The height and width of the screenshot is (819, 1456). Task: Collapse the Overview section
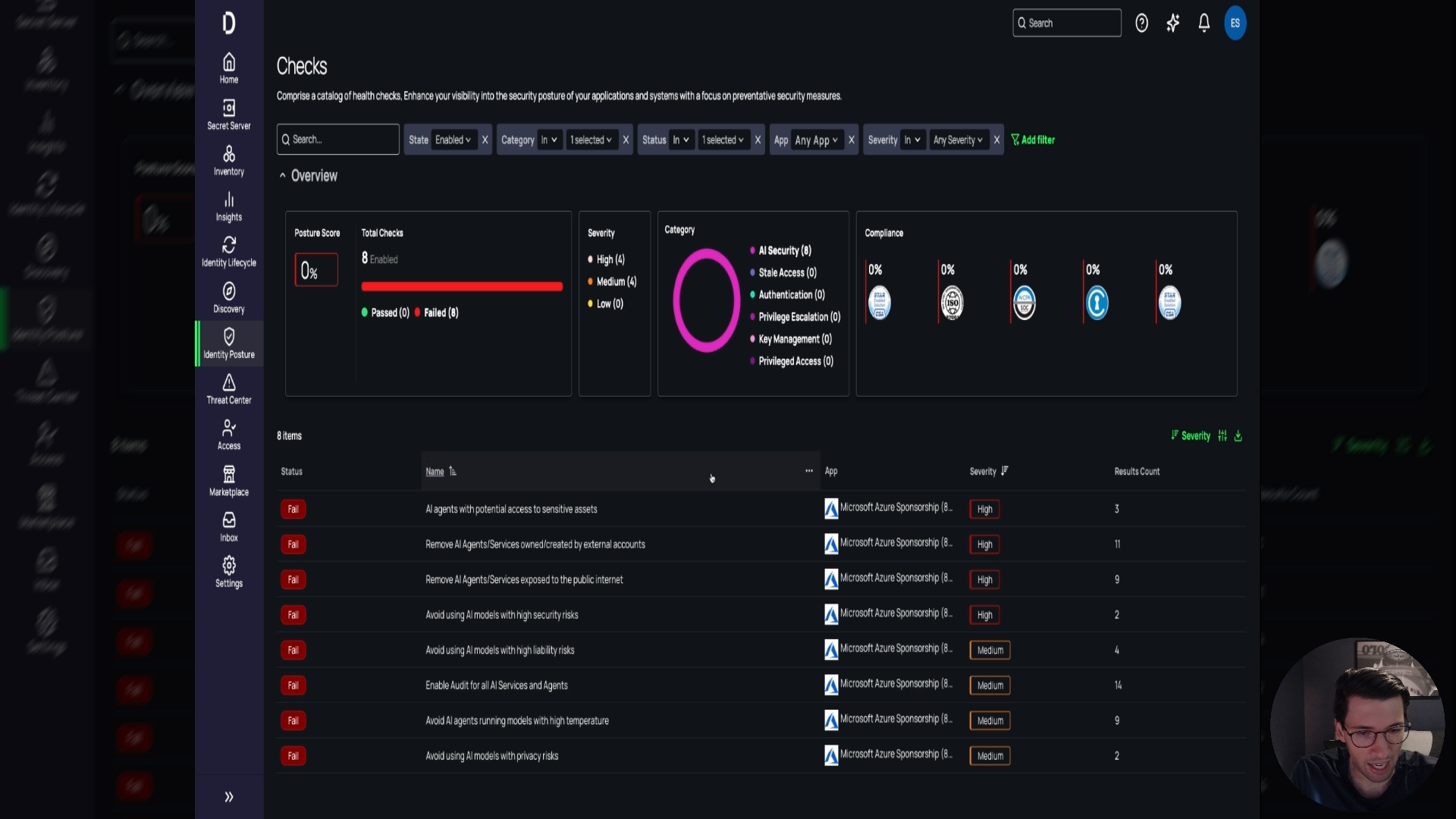pyautogui.click(x=284, y=175)
